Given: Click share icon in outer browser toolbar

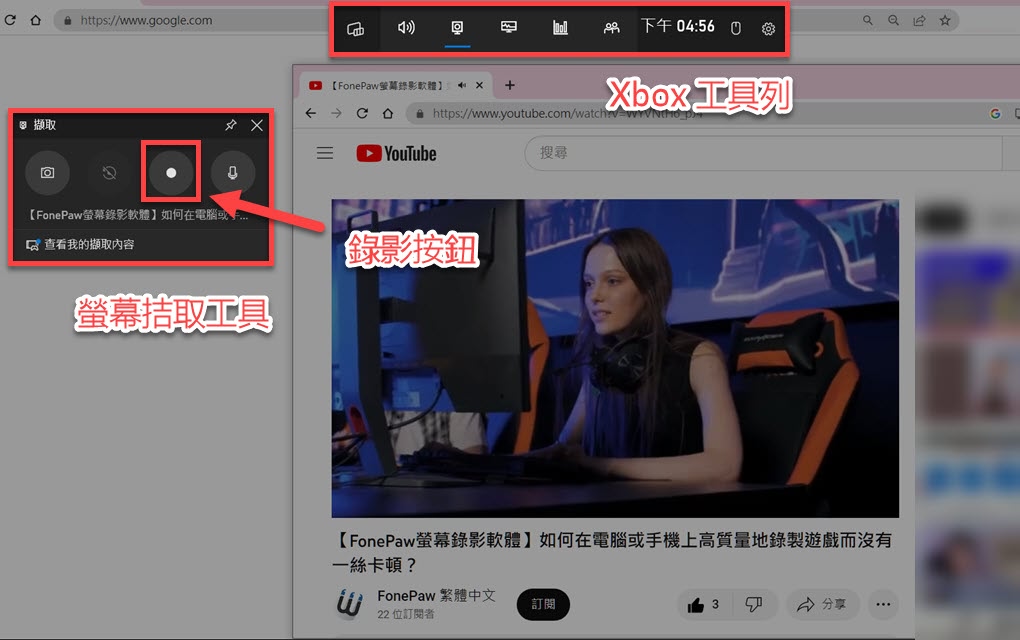Looking at the screenshot, I should click(x=919, y=20).
